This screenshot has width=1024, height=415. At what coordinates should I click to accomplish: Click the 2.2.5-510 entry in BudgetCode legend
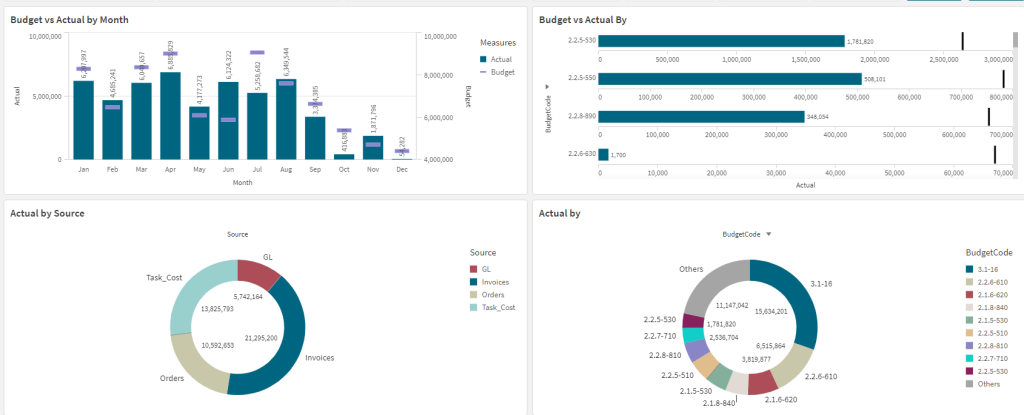(x=986, y=333)
